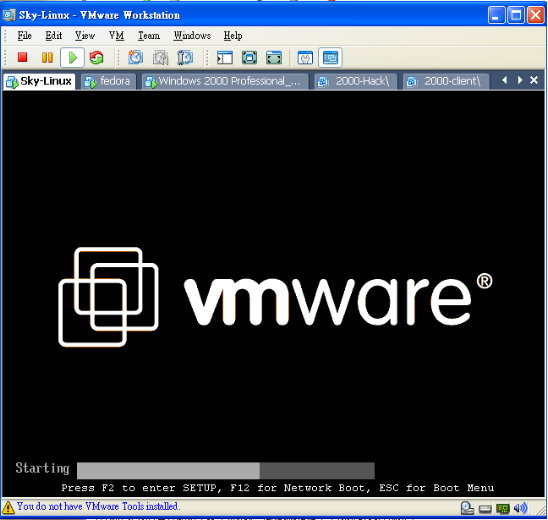Switch to Windows 2000 Professional tab
The image size is (548, 520).
225,81
